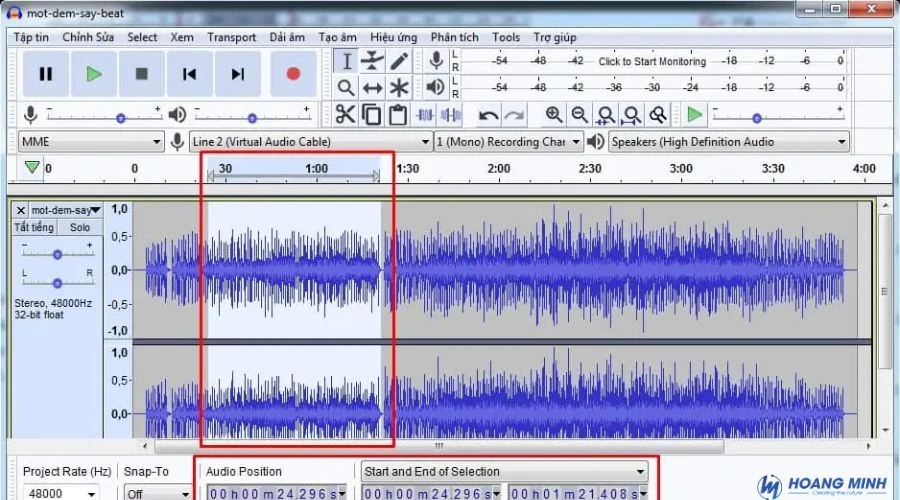The image size is (900, 500).
Task: Click Trim audio outside selection icon
Action: (x=425, y=115)
